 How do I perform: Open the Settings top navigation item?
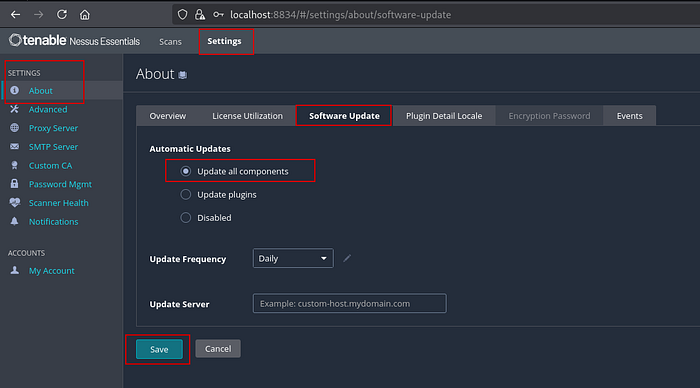coord(224,41)
